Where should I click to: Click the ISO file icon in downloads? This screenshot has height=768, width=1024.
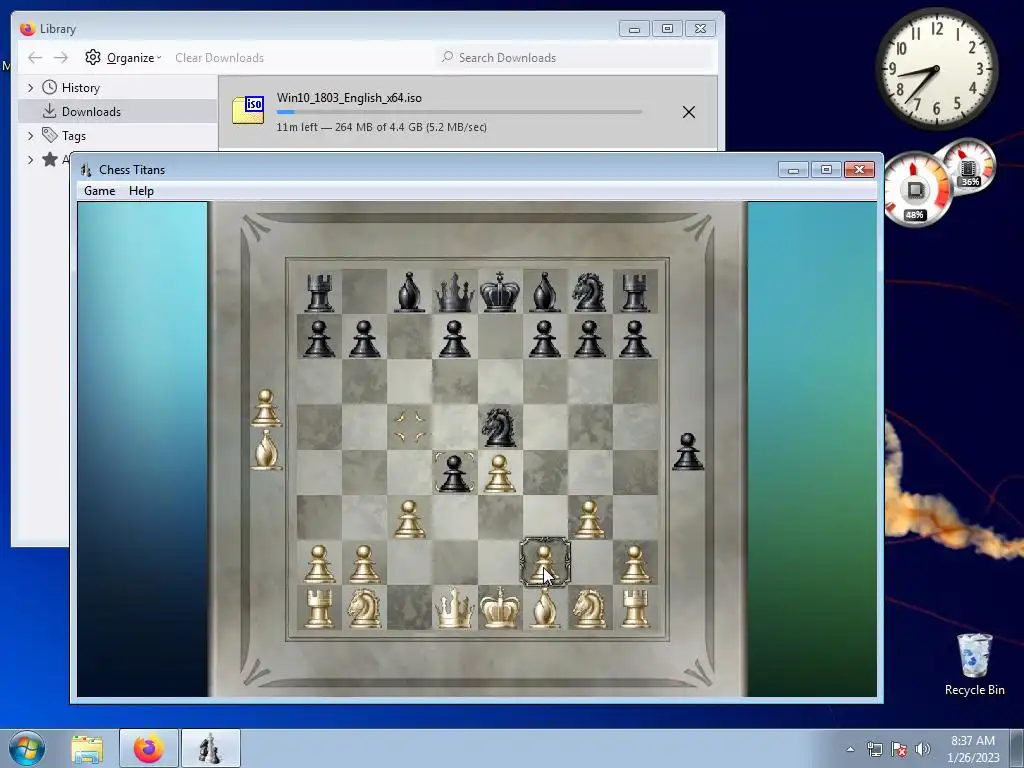pyautogui.click(x=249, y=110)
